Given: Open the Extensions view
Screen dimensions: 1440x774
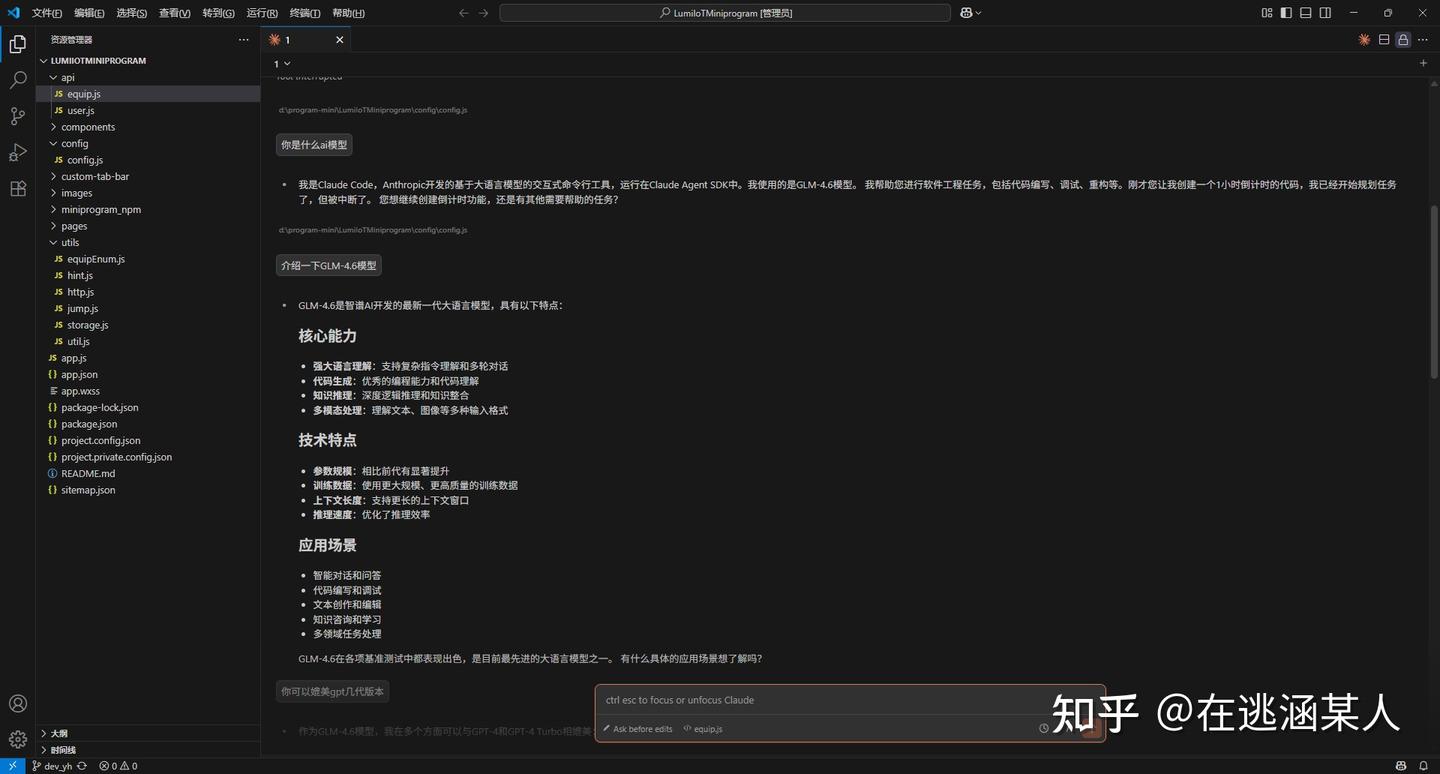Looking at the screenshot, I should point(17,188).
